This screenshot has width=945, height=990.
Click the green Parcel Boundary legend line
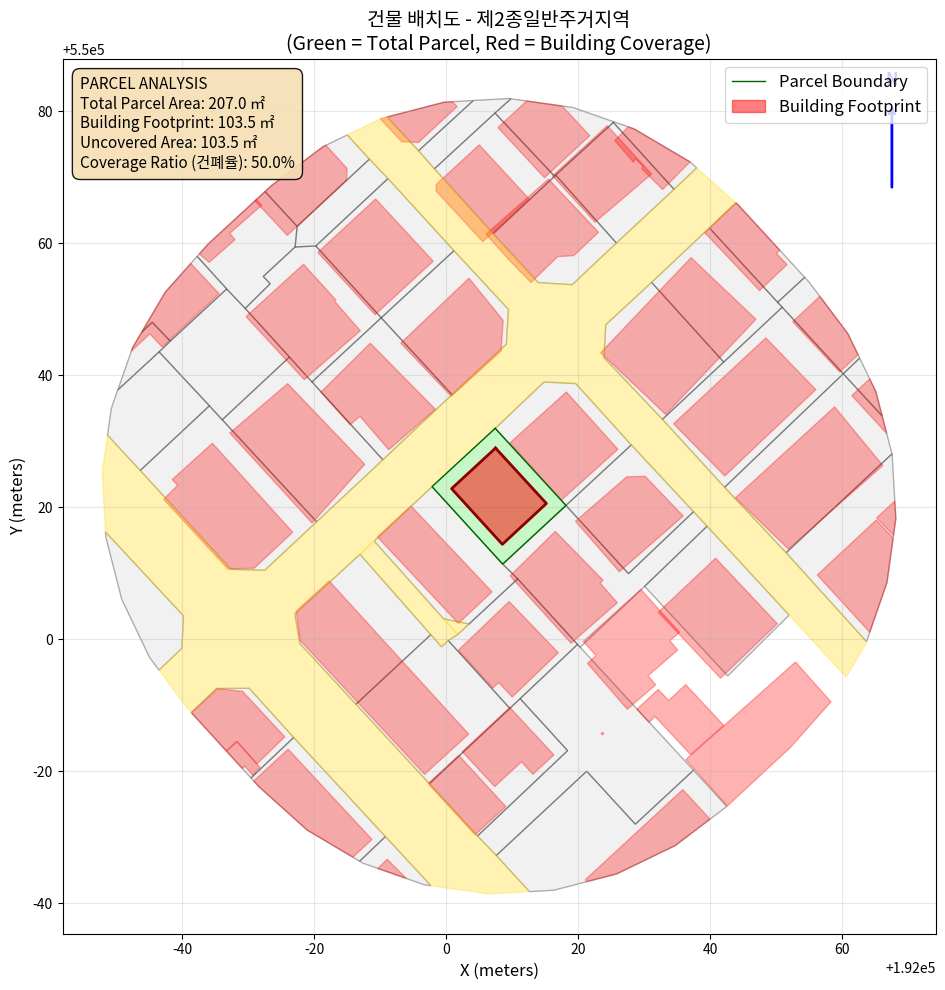(750, 82)
